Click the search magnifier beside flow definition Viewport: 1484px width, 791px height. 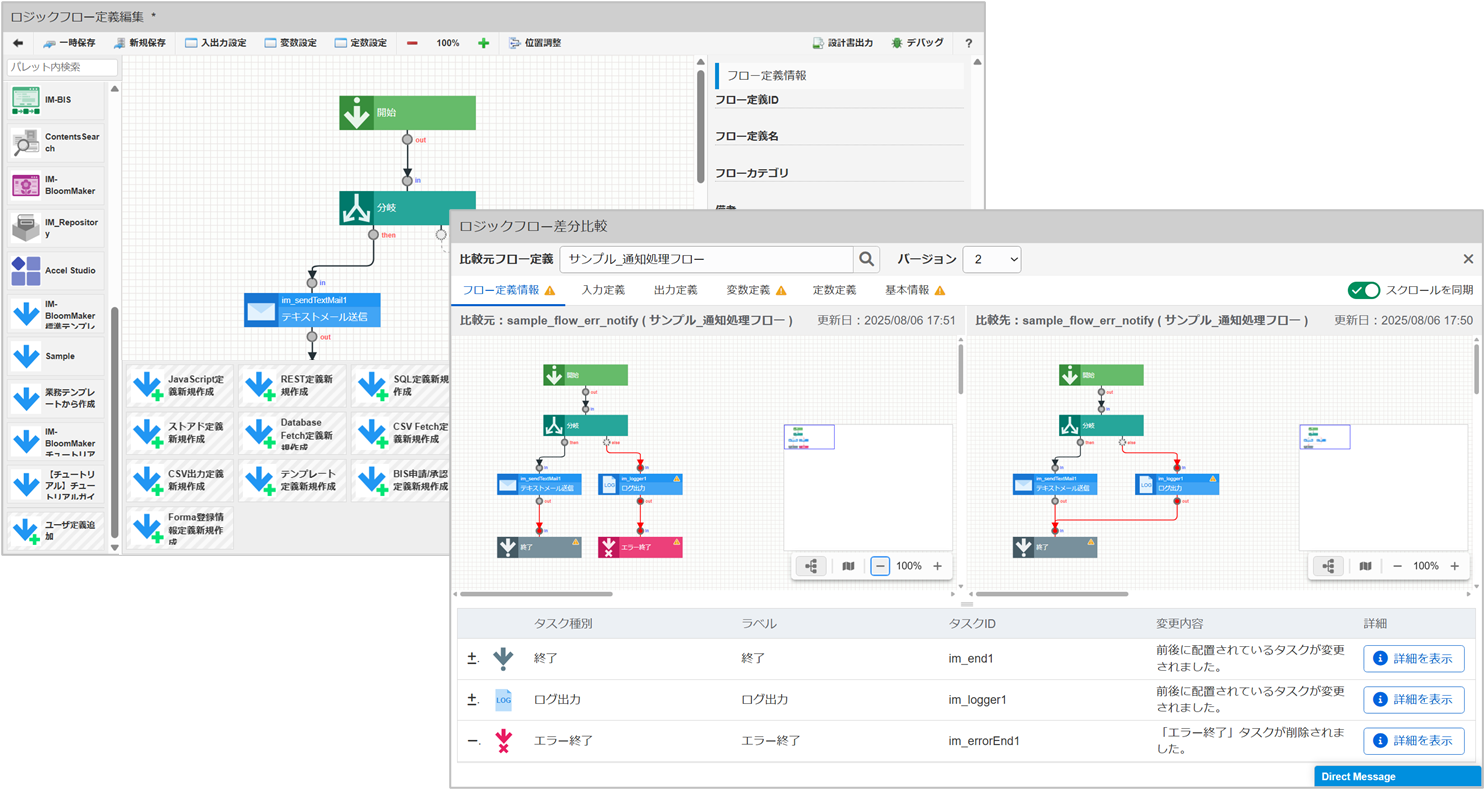click(866, 259)
